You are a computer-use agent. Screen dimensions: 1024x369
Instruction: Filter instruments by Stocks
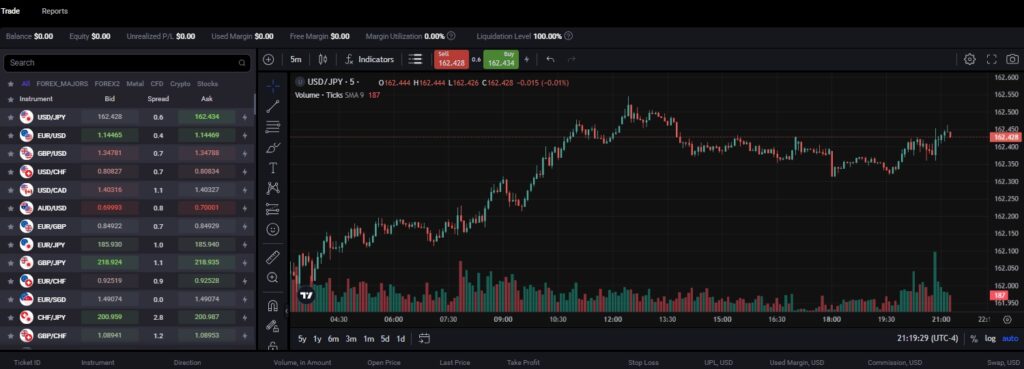point(208,84)
